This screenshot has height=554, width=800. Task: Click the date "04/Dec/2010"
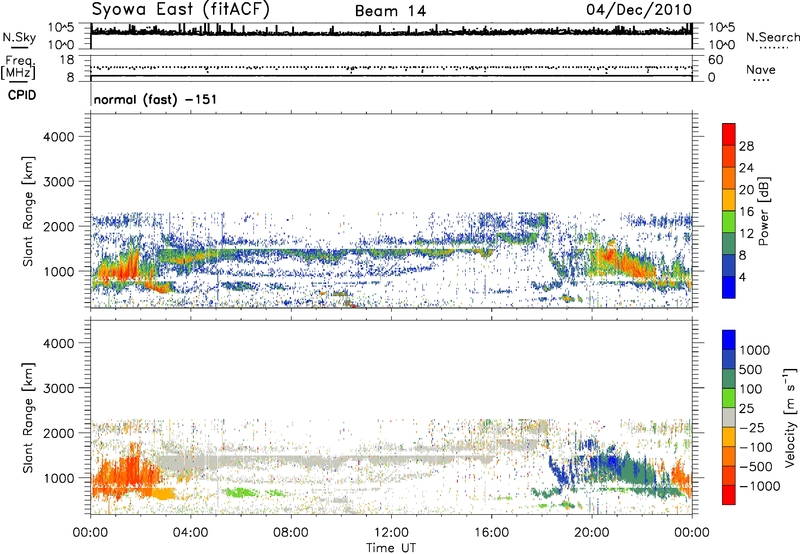[x=639, y=10]
